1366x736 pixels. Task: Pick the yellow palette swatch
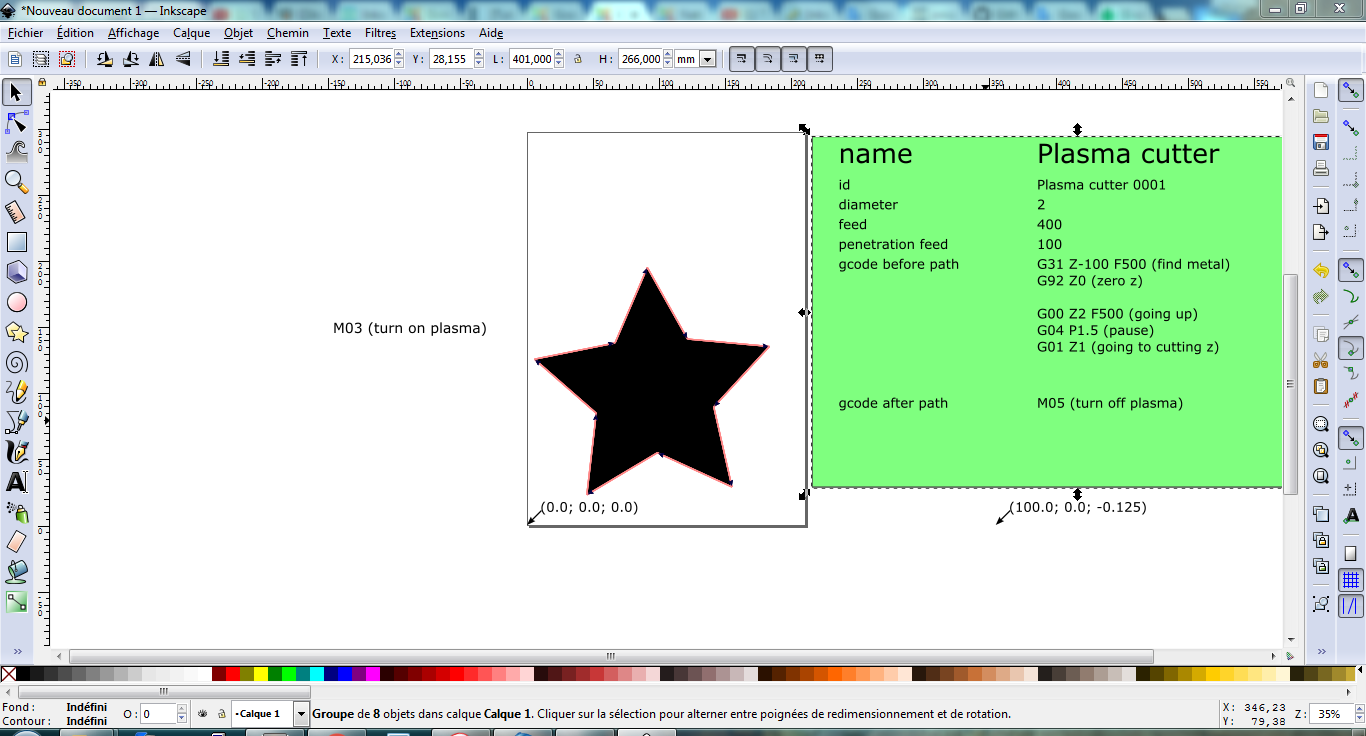[261, 674]
